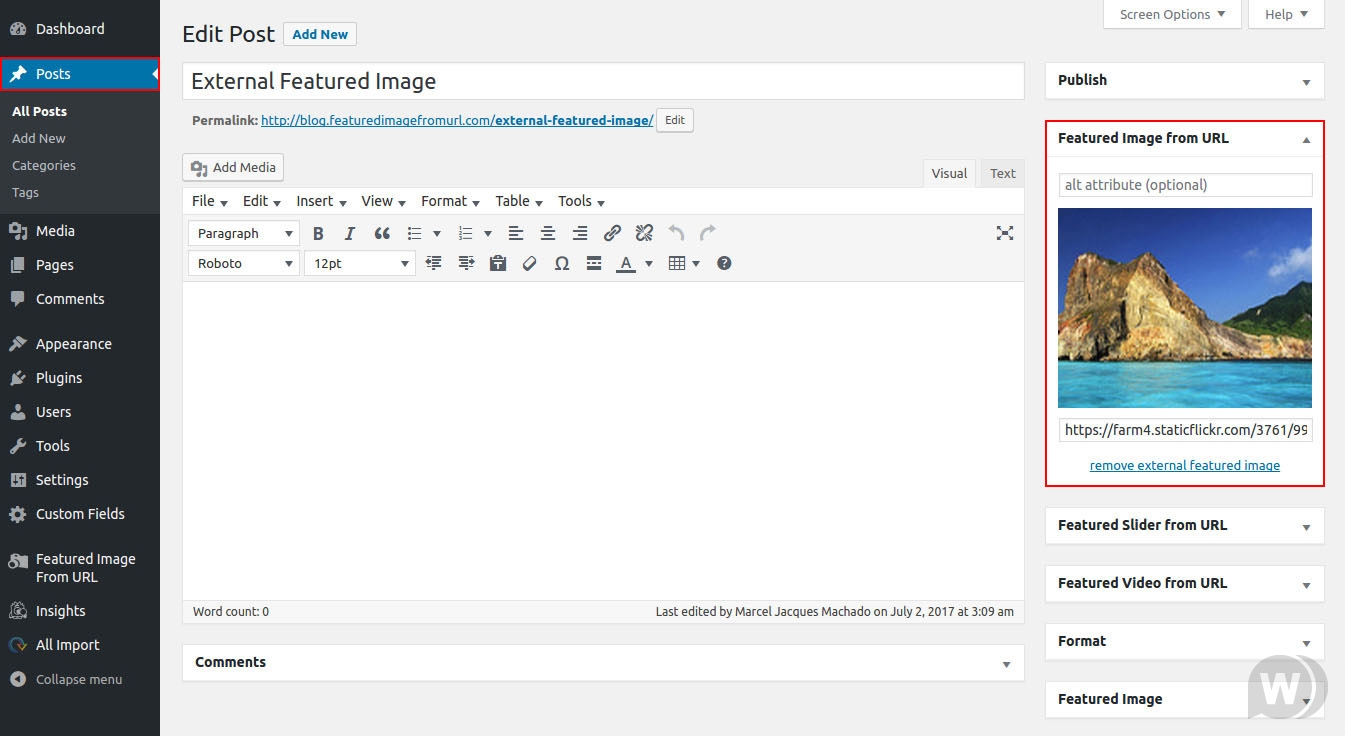Open the Screen Options dropdown
Viewport: 1345px width, 736px height.
click(x=1172, y=14)
